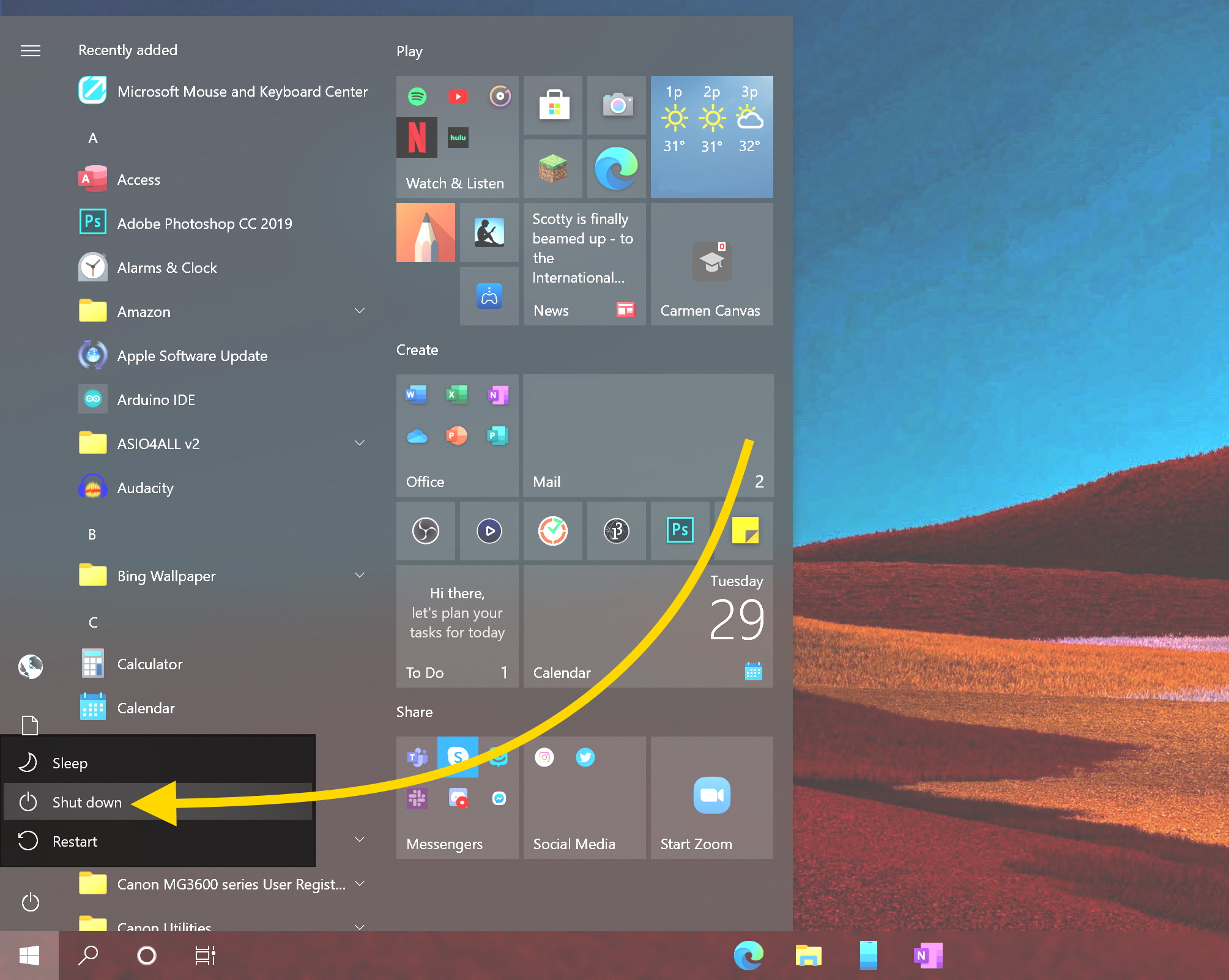
Task: Open the Minecraft tile
Action: [x=553, y=169]
